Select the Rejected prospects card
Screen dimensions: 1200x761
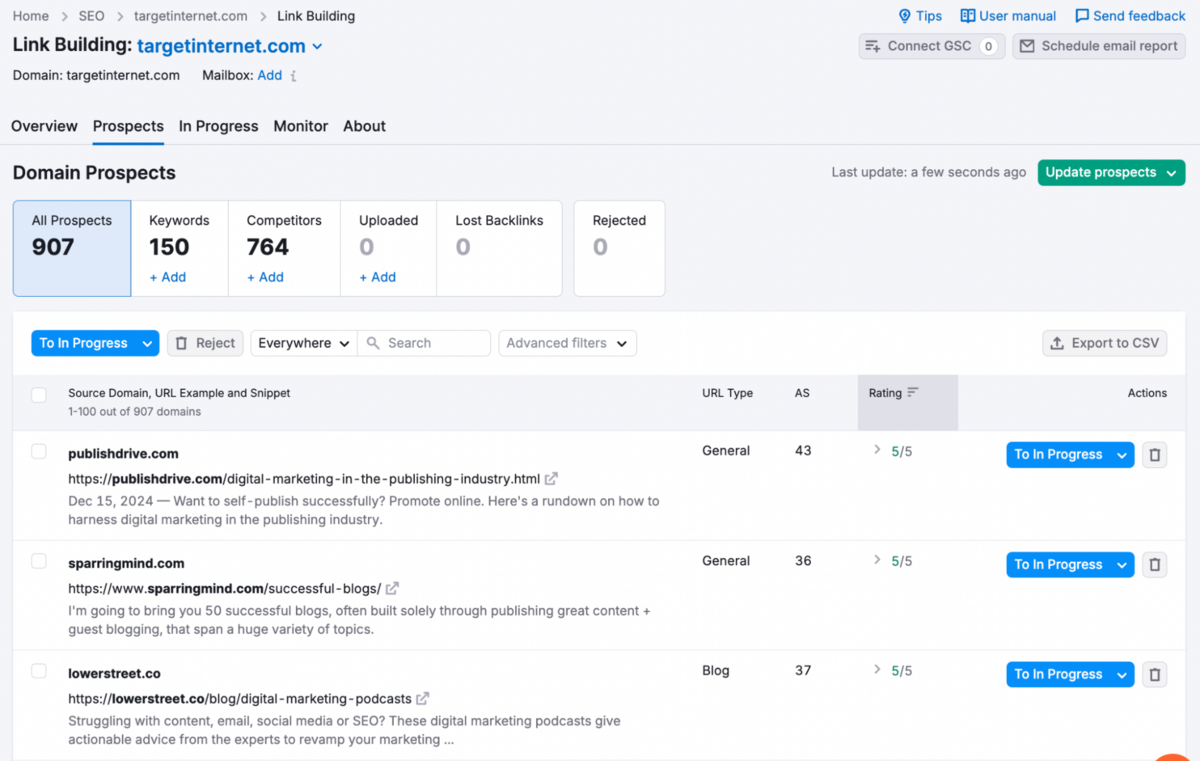click(619, 248)
